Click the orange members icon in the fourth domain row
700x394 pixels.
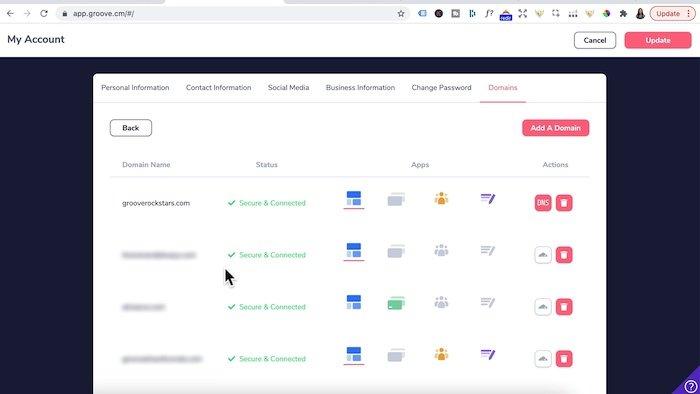point(441,354)
